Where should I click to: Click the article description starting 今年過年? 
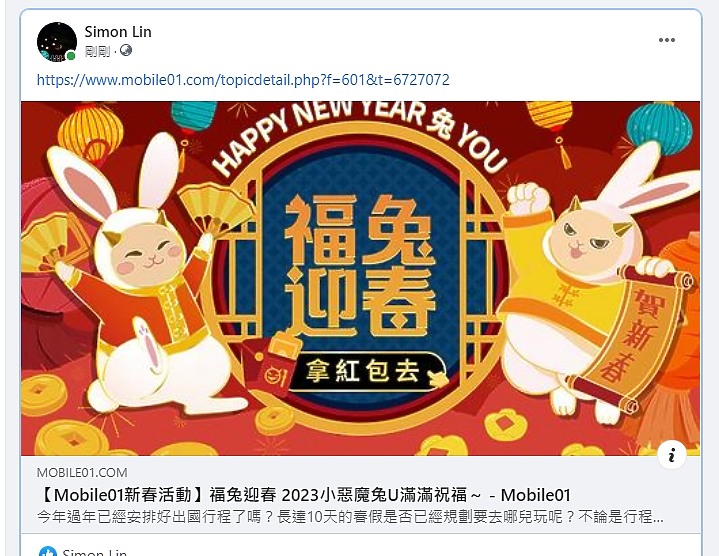[x=350, y=517]
